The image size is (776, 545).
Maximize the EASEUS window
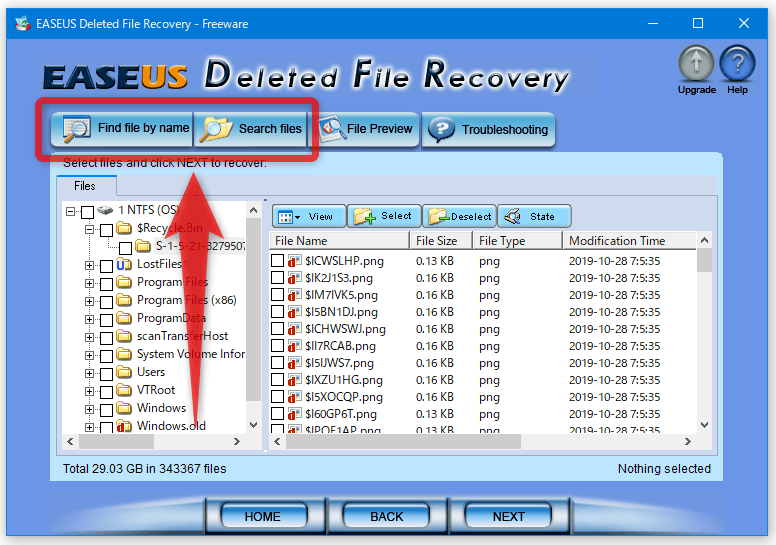tap(698, 23)
